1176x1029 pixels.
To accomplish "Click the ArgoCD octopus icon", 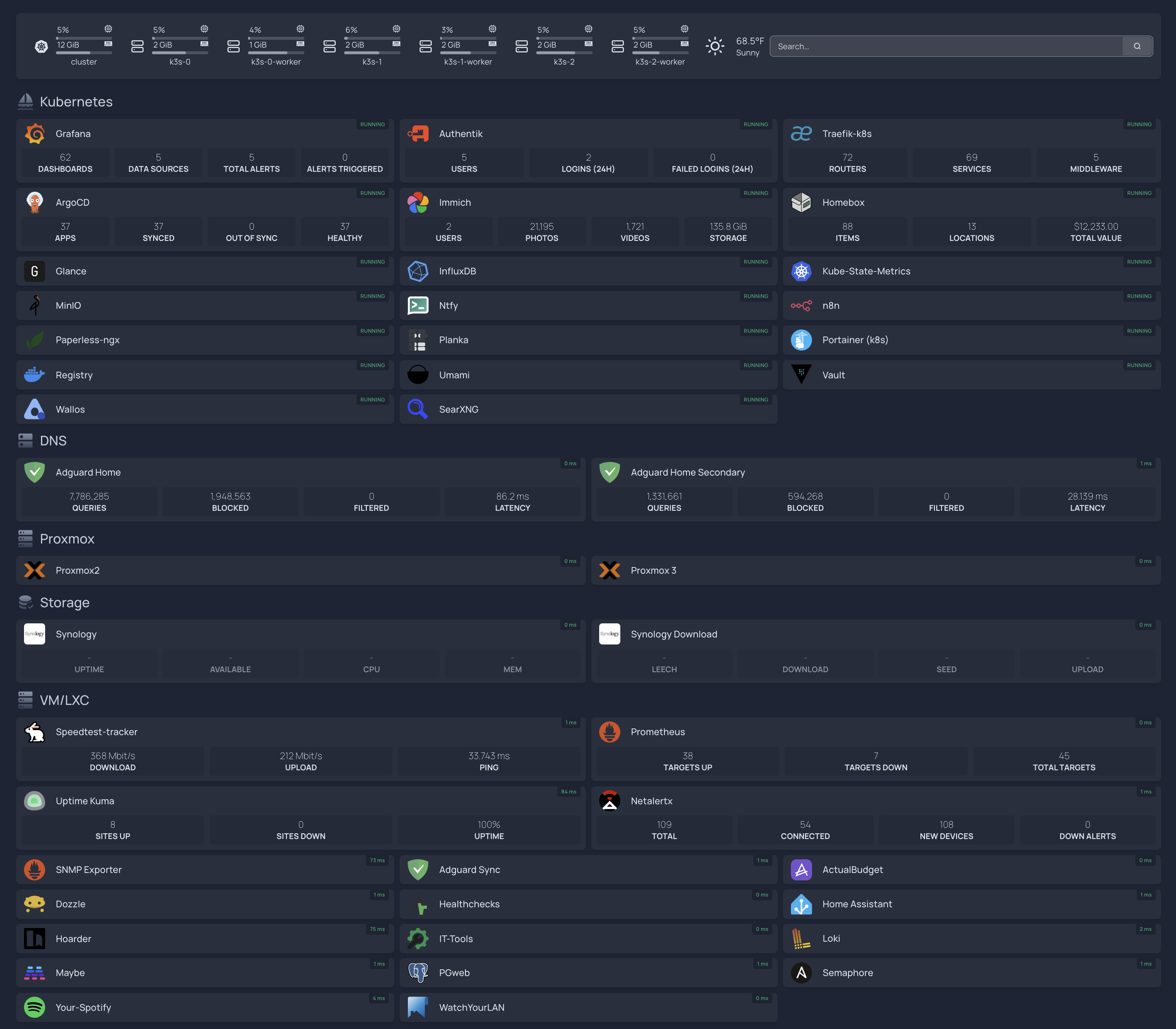I will point(34,203).
